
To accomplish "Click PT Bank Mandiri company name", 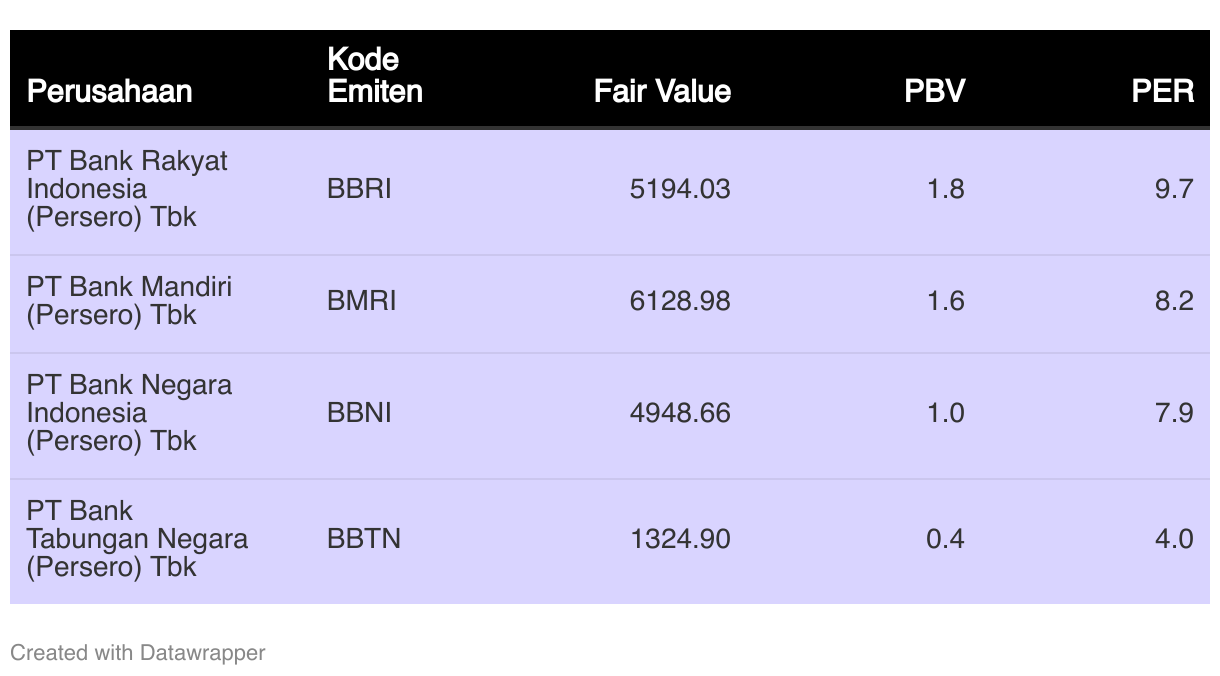I will pos(129,301).
